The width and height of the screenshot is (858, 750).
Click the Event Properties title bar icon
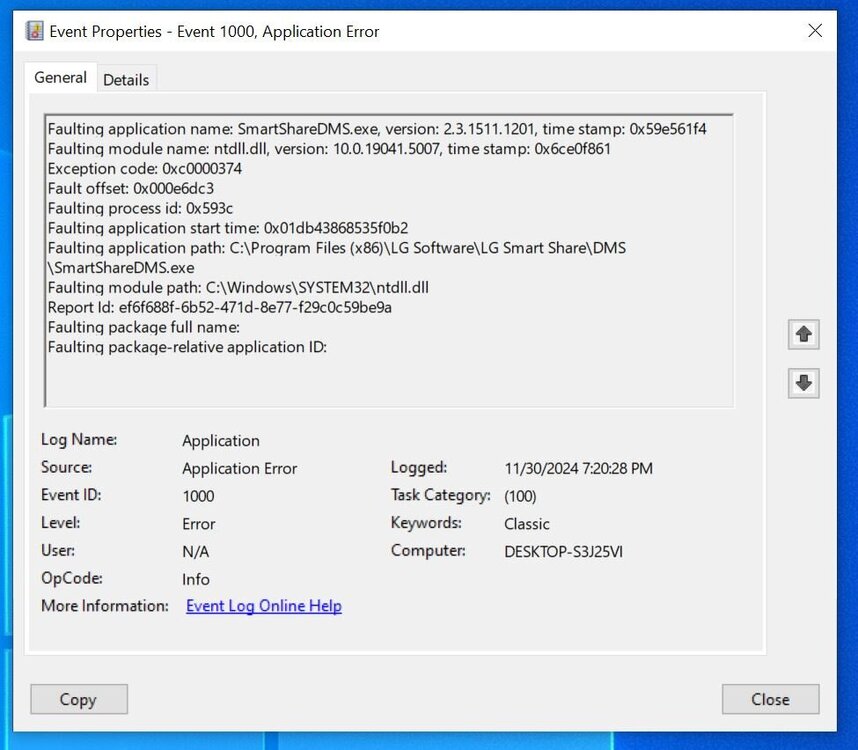point(34,31)
